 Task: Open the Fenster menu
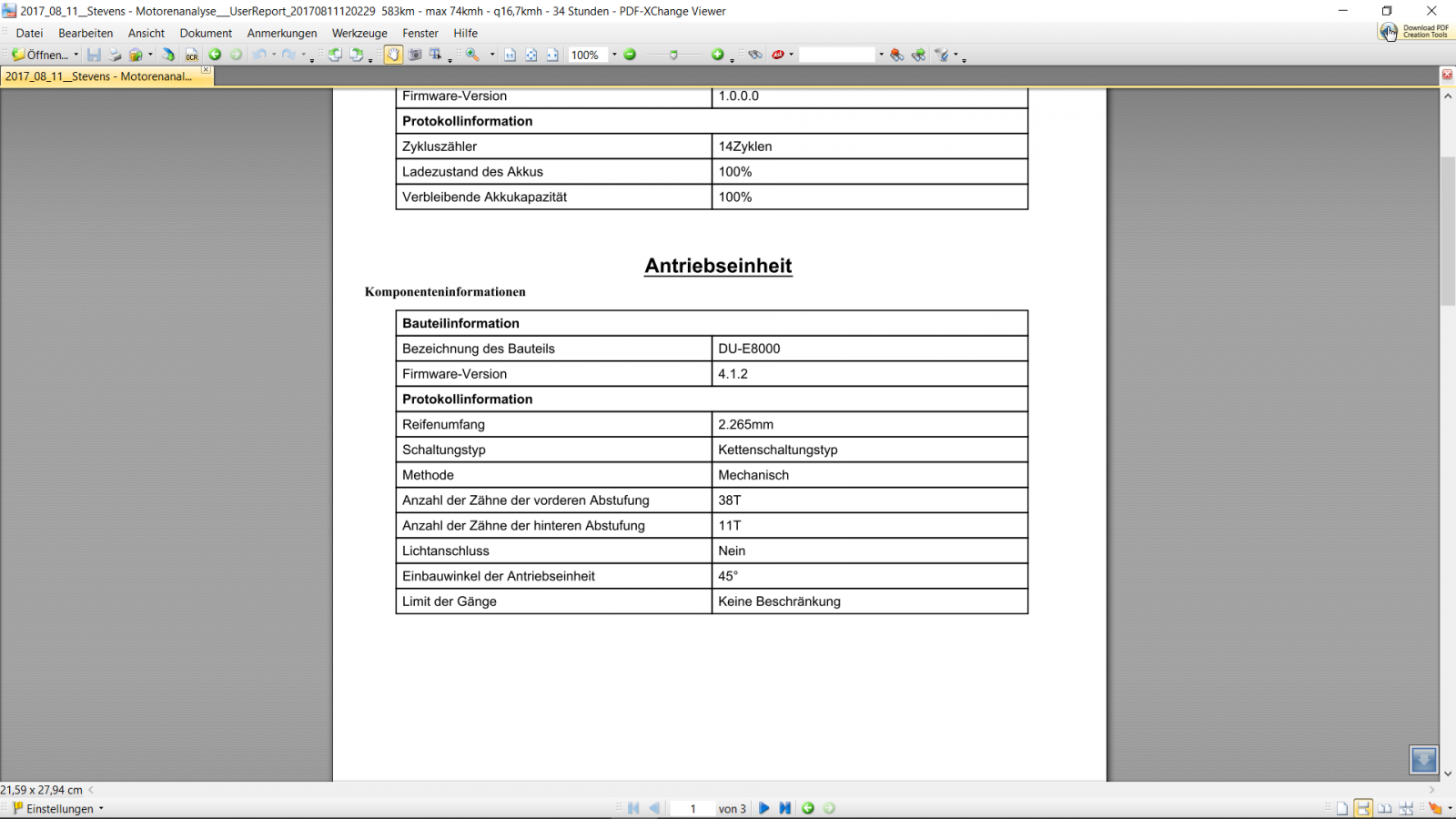(420, 33)
